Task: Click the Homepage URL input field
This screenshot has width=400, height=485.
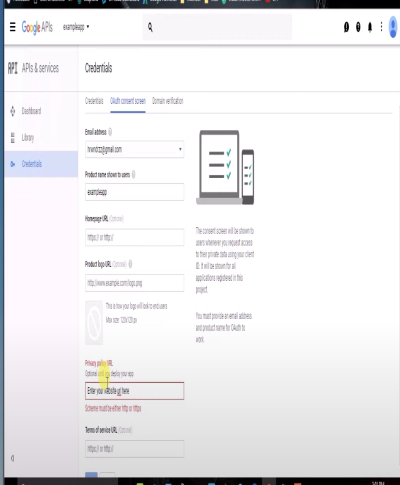Action: (134, 237)
